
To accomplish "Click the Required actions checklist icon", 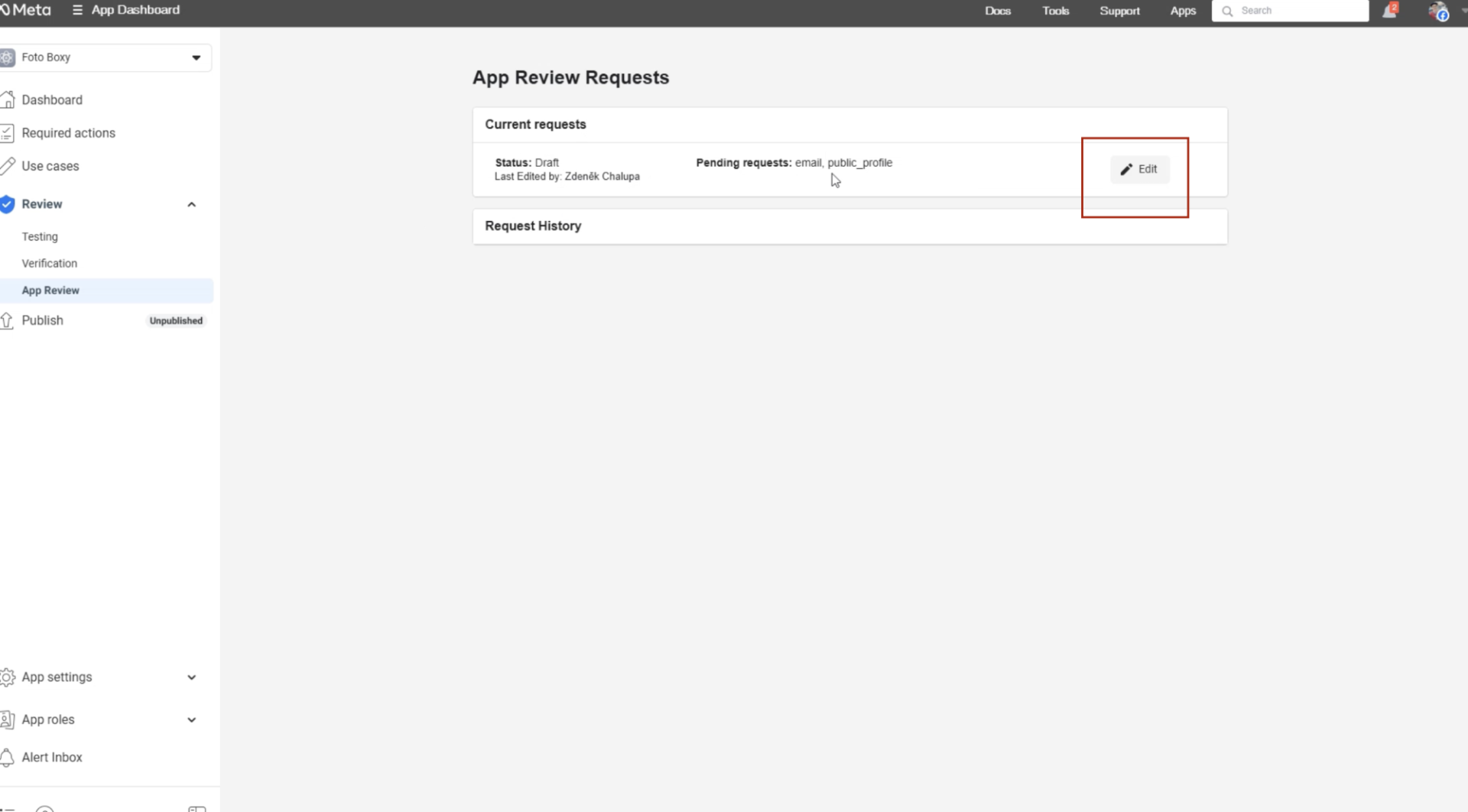I will pos(7,133).
